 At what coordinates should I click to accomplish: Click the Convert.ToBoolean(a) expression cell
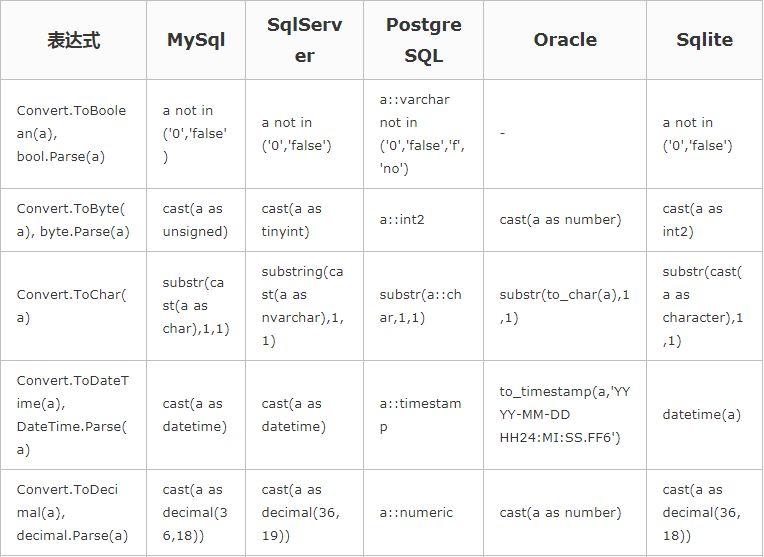coord(74,134)
